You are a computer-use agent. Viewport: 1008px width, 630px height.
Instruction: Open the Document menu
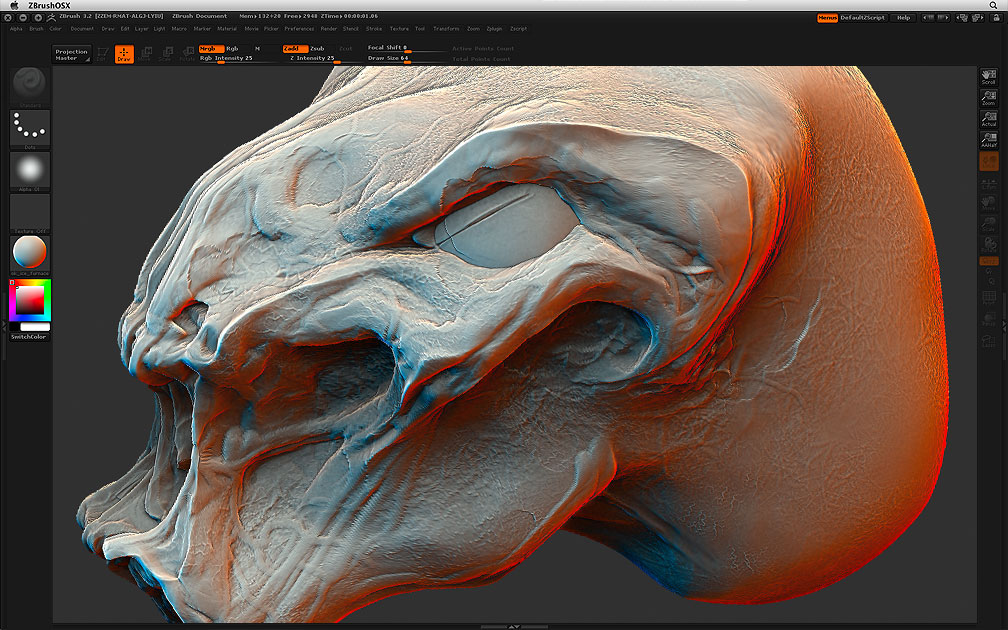tap(82, 29)
